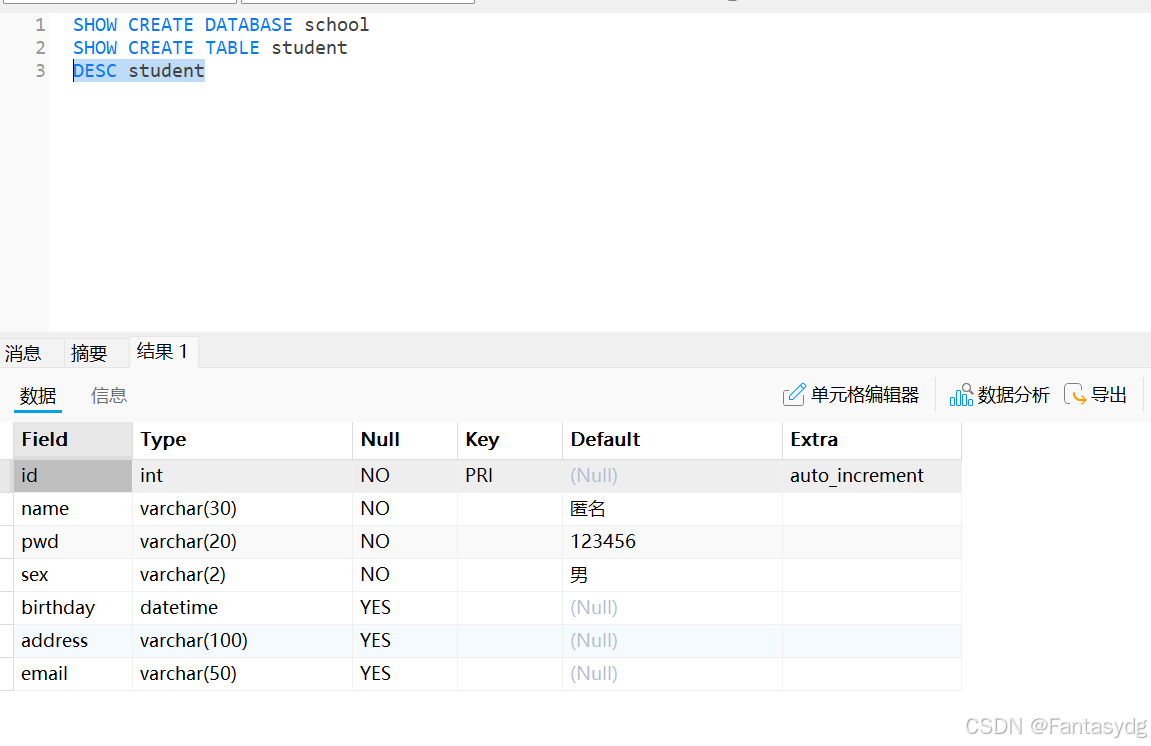Select the birthday row
Viewport: 1151px width, 746px height.
58,607
